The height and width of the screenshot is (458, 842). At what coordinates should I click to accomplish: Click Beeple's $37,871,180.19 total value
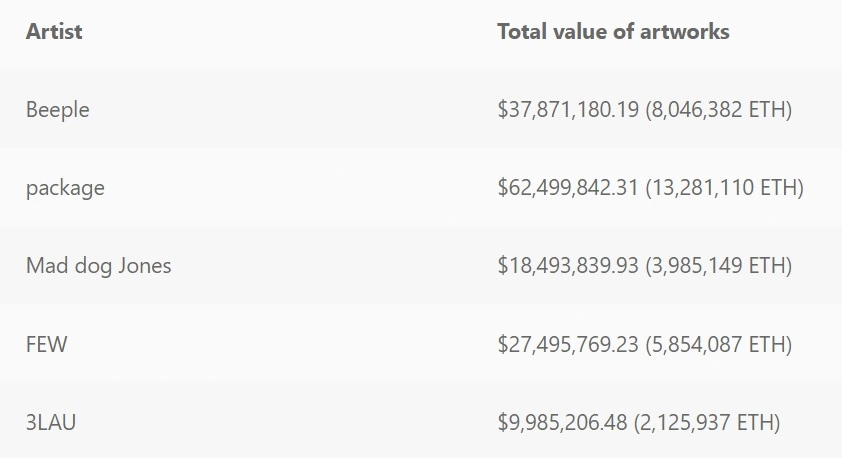pyautogui.click(x=568, y=110)
